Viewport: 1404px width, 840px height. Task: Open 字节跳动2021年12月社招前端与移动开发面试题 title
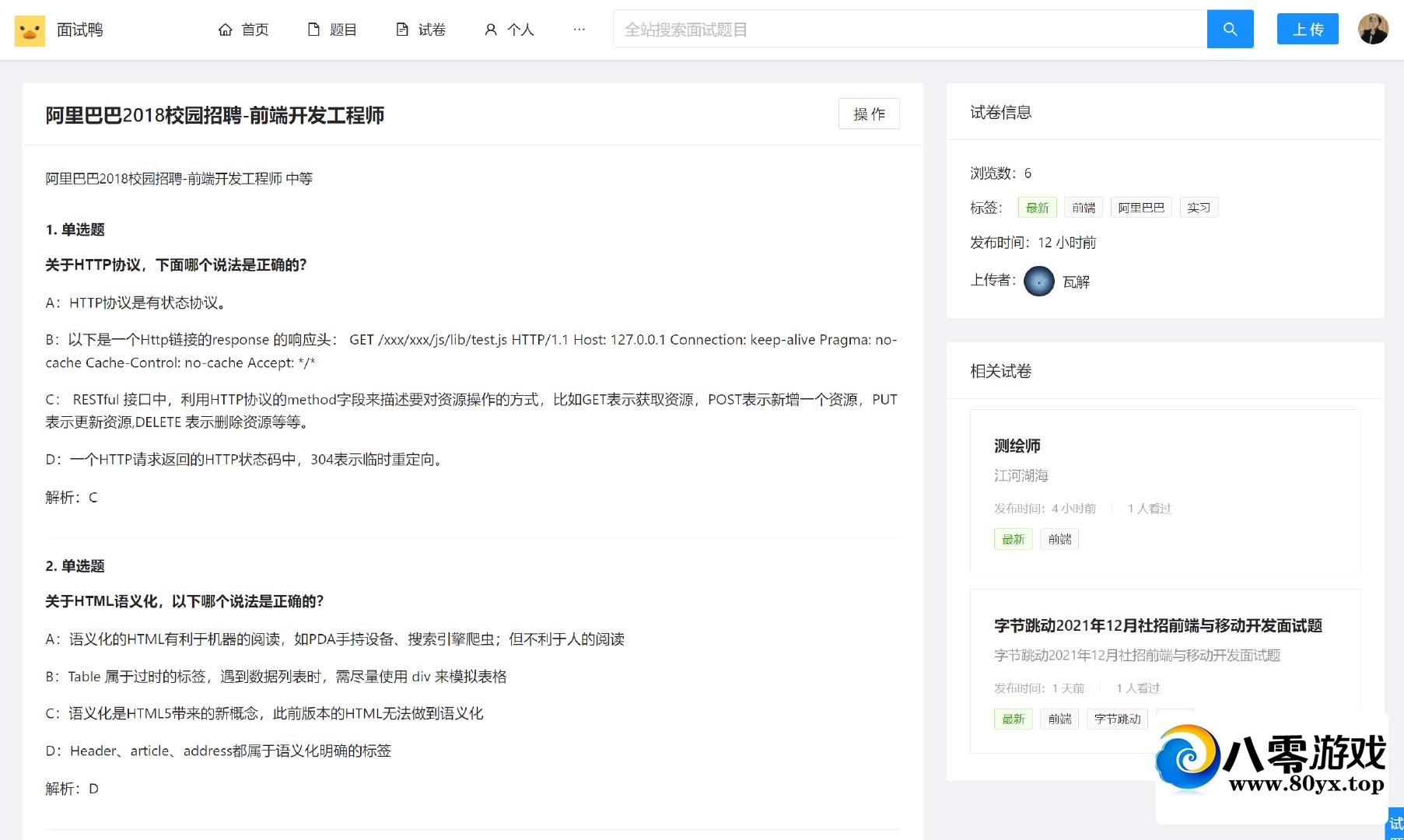pos(1158,625)
